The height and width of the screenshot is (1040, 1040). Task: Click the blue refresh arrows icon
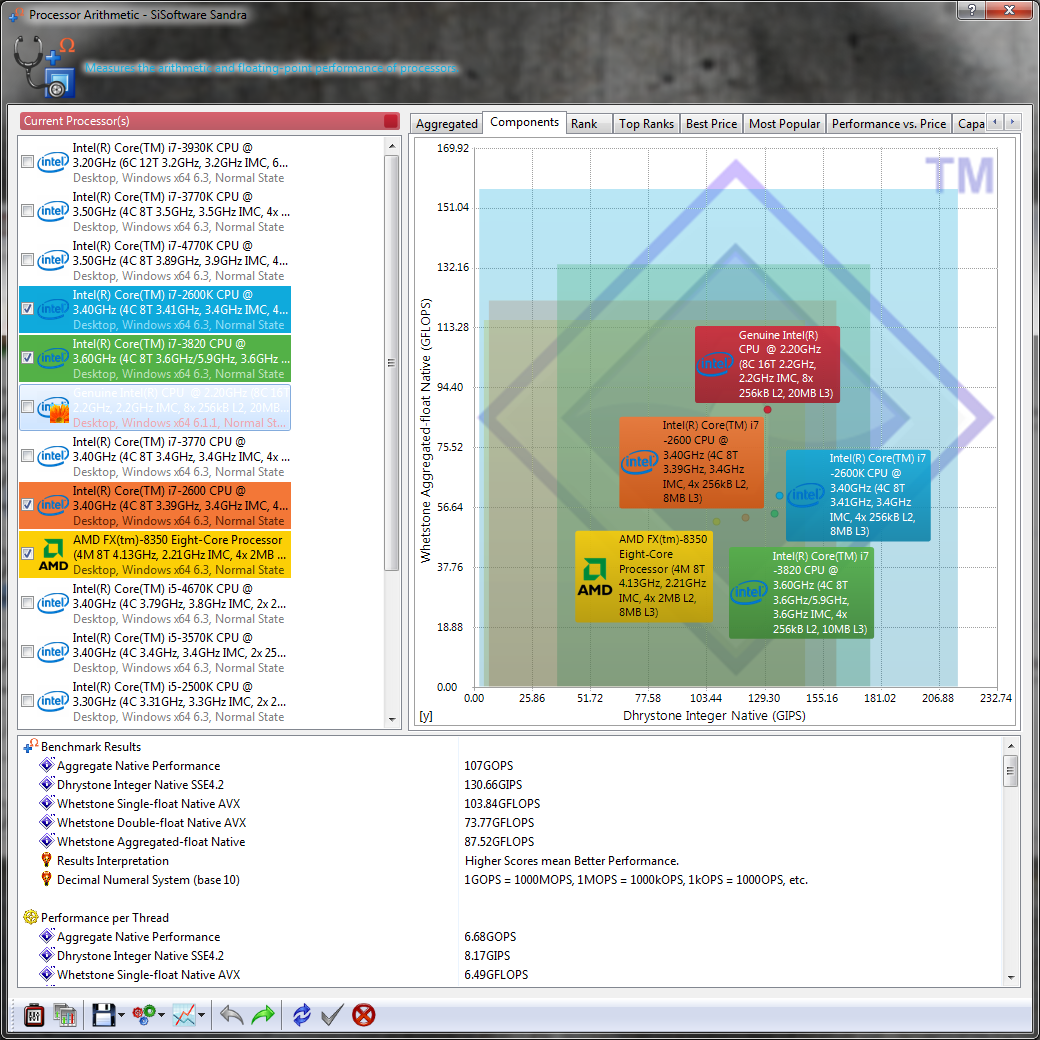(x=302, y=1015)
